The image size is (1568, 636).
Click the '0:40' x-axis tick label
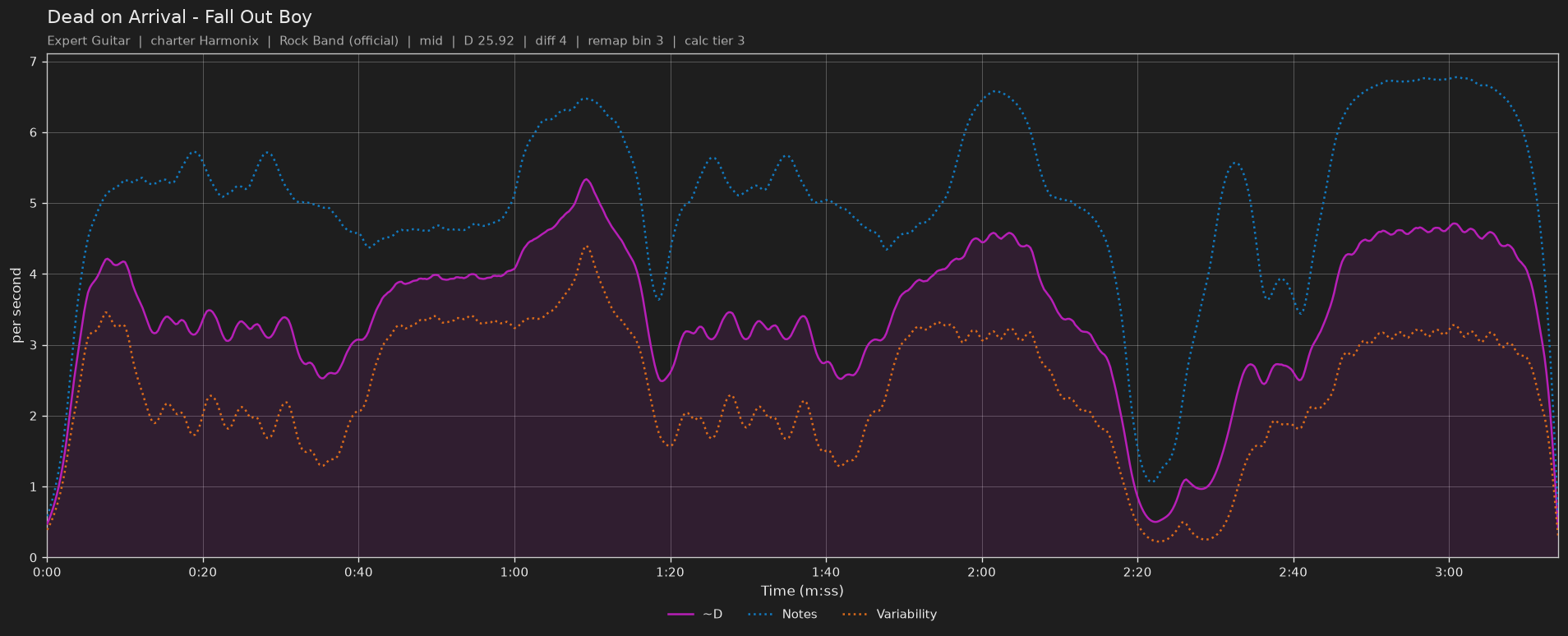coord(358,573)
